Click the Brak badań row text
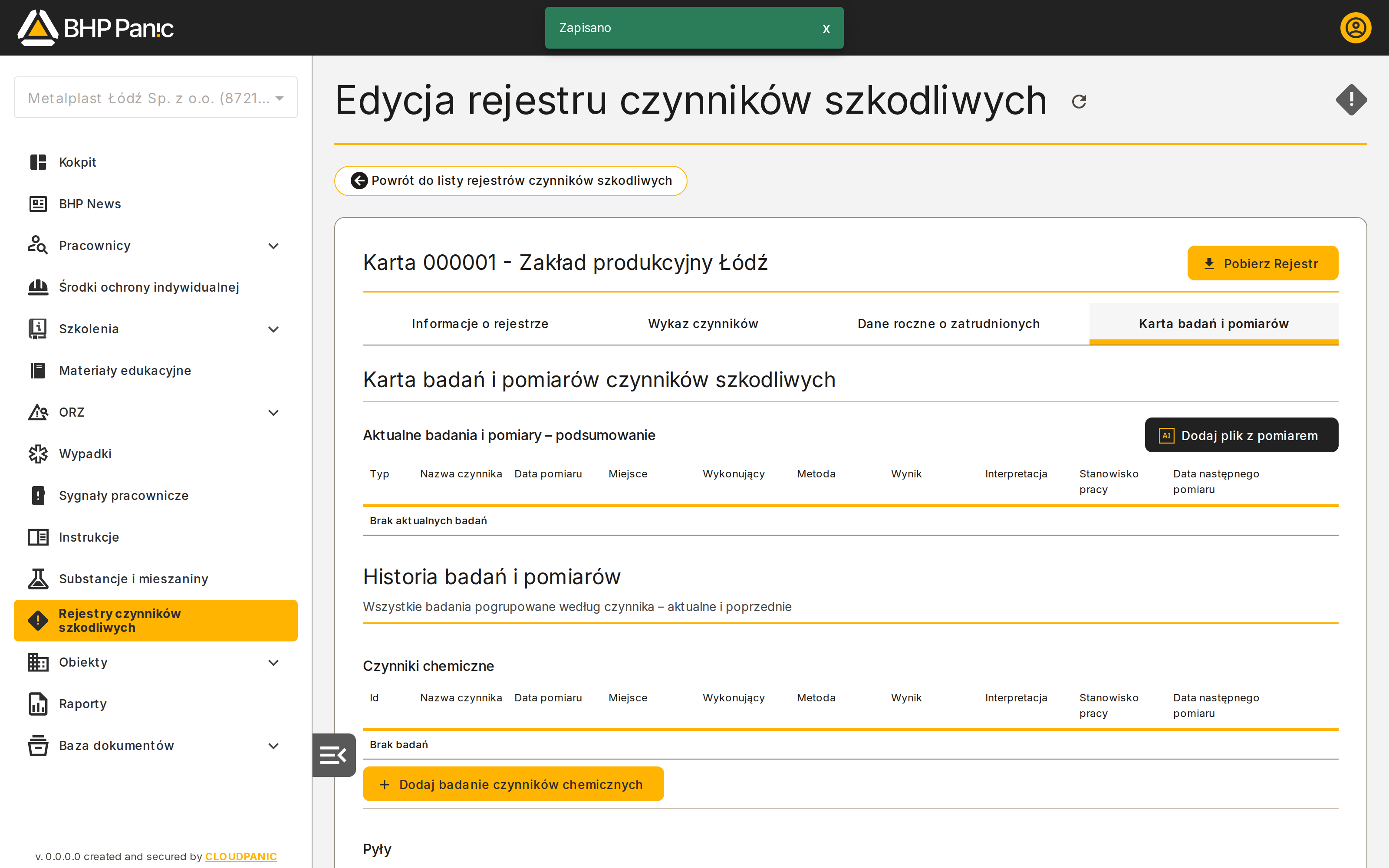The height and width of the screenshot is (868, 1389). point(399,745)
